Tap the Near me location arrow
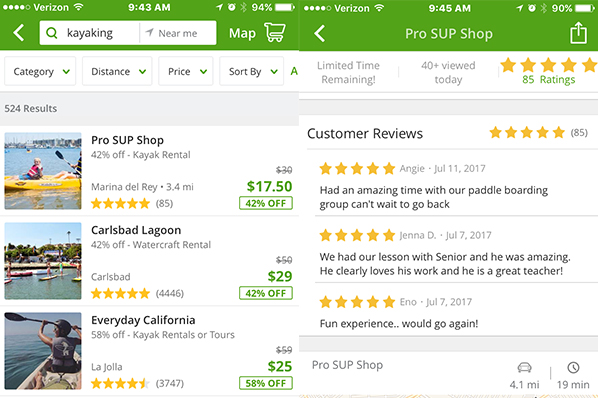This screenshot has height=398, width=598. 150,33
